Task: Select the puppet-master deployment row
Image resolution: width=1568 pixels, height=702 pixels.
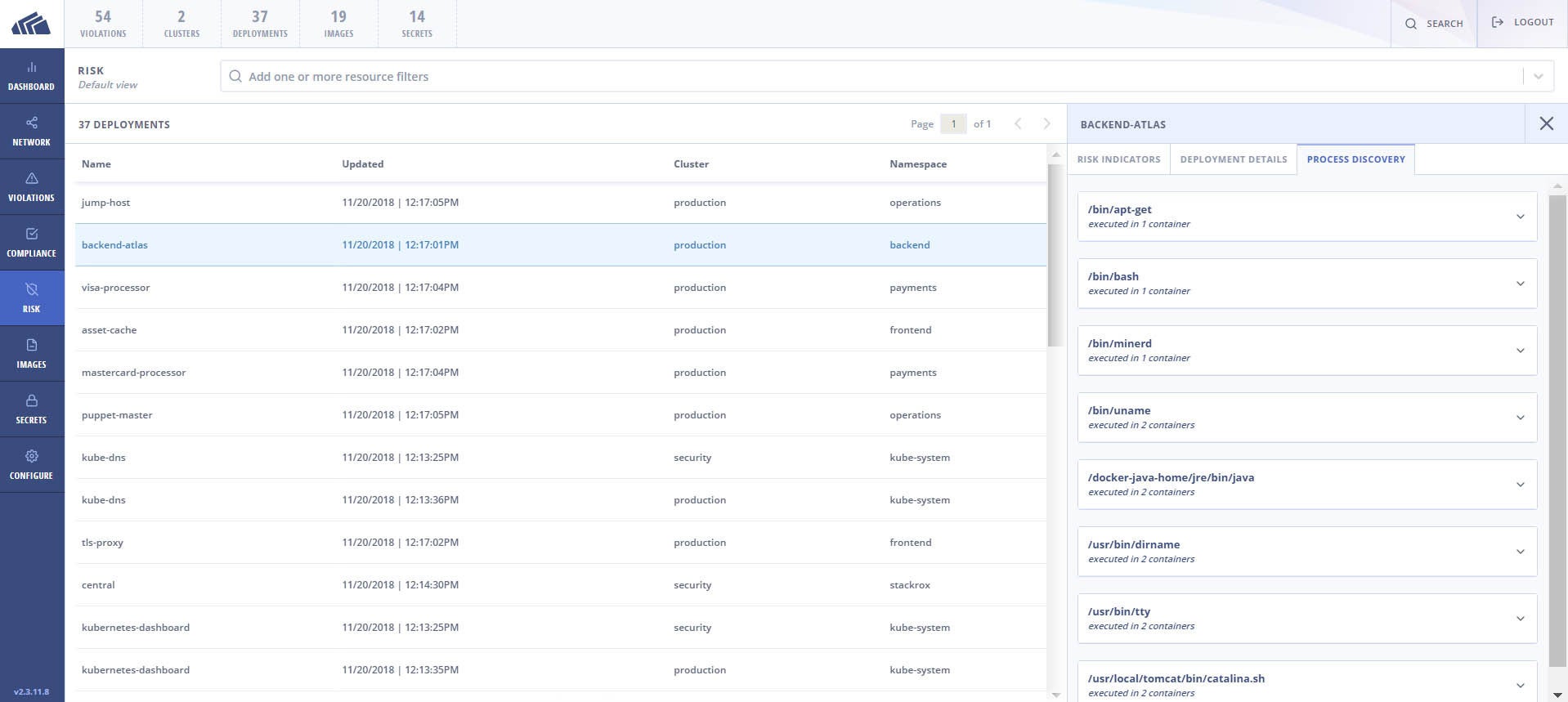Action: point(561,415)
